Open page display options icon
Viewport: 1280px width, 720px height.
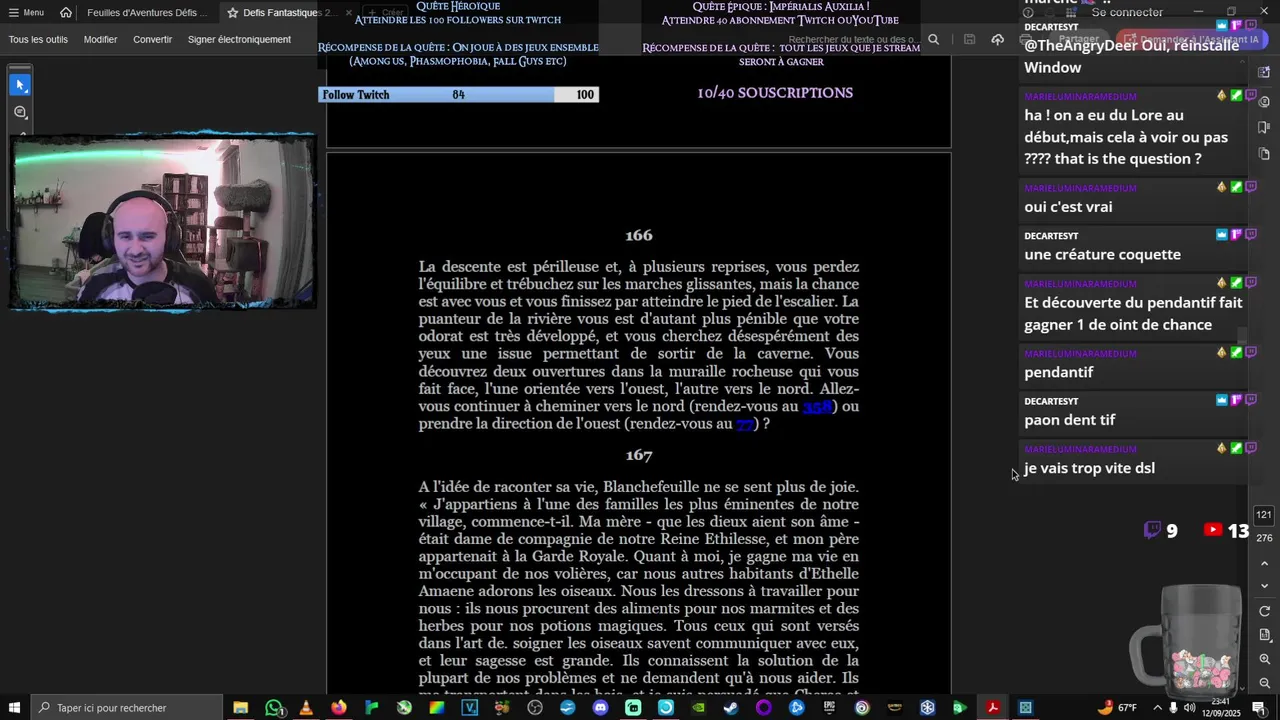[x=1264, y=635]
